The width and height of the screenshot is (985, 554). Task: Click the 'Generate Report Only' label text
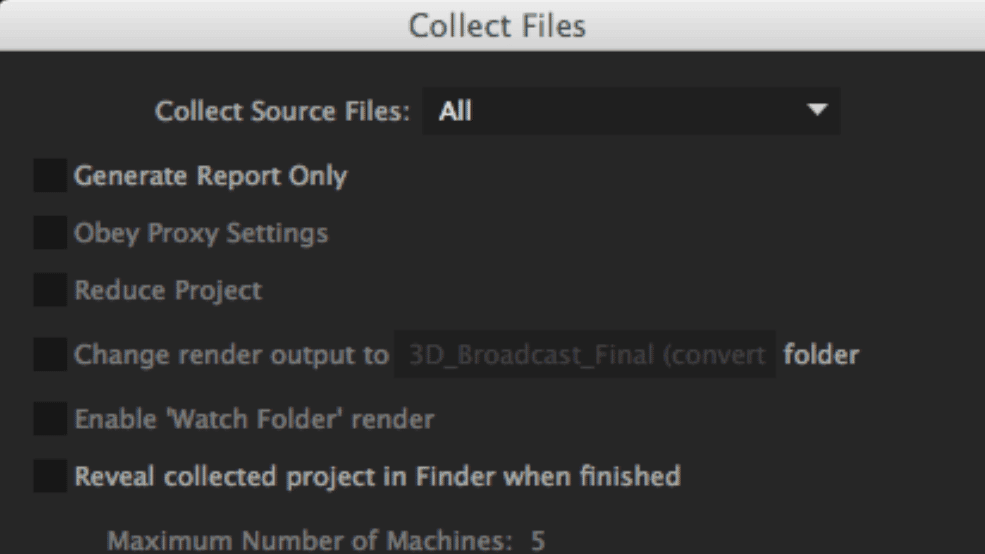tap(210, 177)
